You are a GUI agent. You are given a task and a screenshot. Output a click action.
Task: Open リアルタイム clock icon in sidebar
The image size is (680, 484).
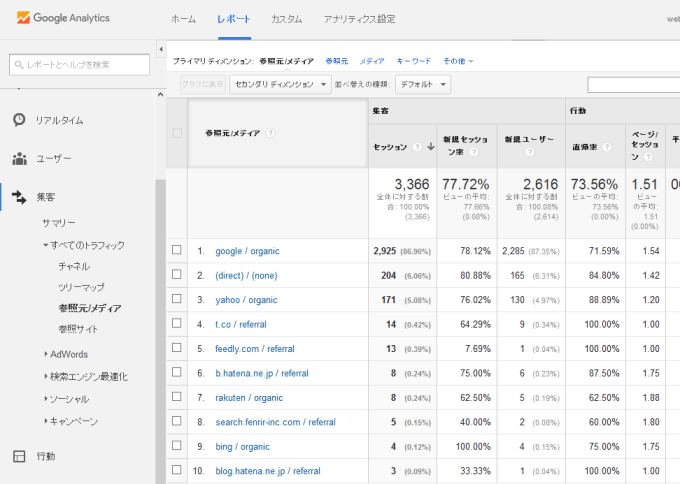pyautogui.click(x=19, y=120)
